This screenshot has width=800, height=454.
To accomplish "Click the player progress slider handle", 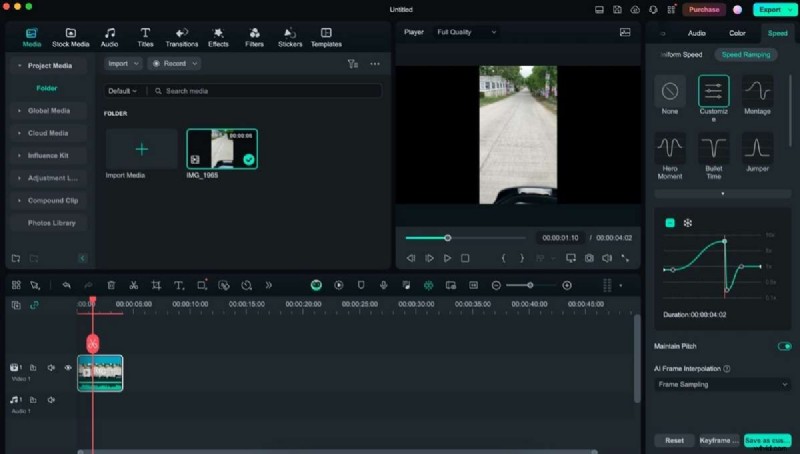I will point(447,238).
